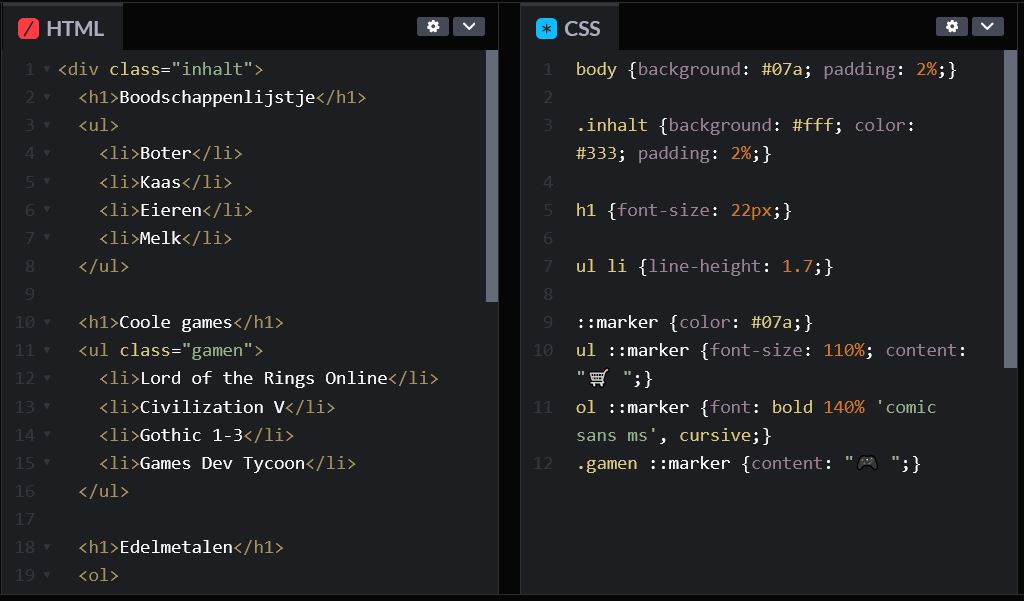Click Lord of the Rings Online text
The height and width of the screenshot is (601, 1024).
264,378
